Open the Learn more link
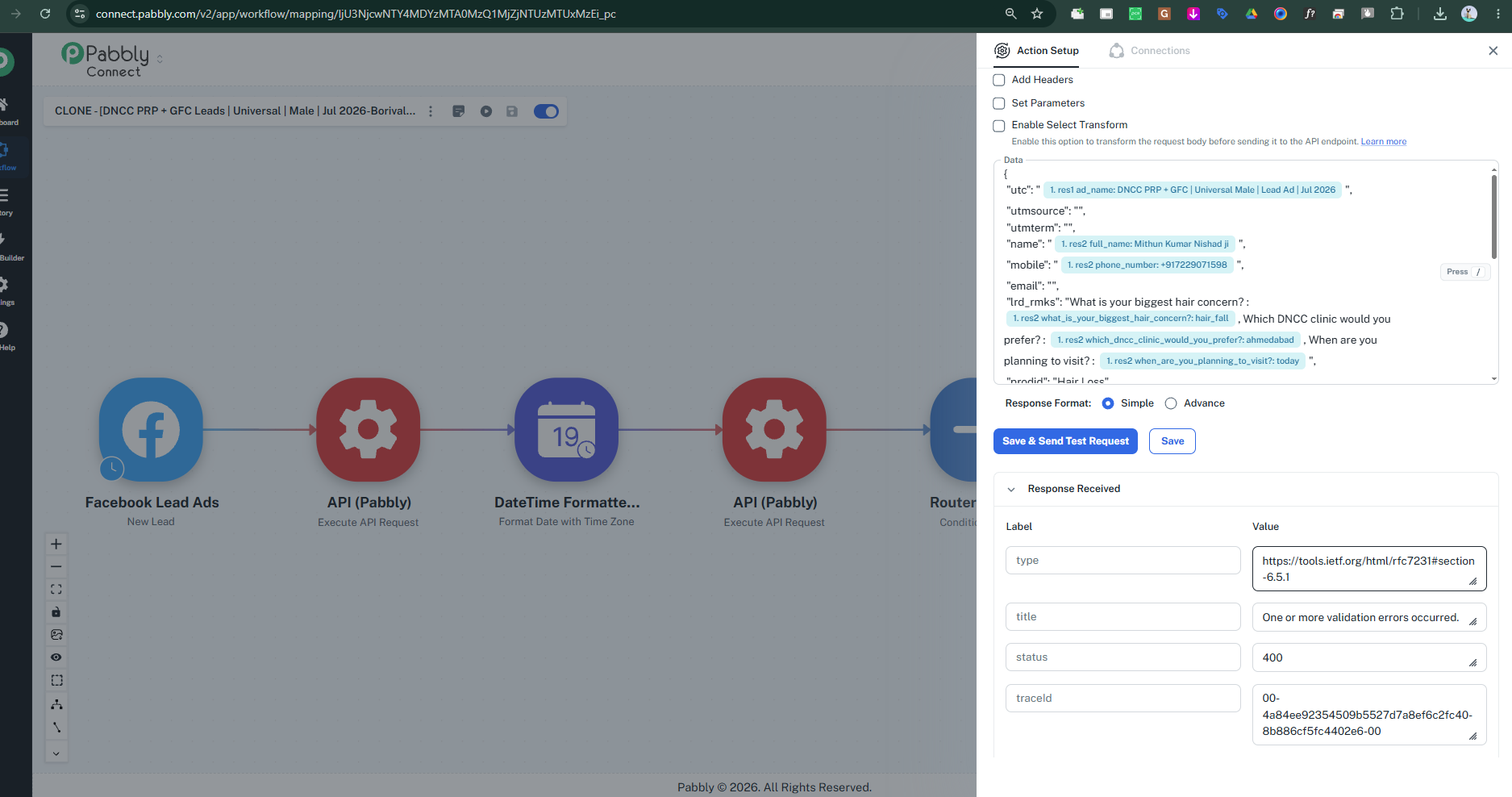The image size is (1512, 797). tap(1384, 142)
